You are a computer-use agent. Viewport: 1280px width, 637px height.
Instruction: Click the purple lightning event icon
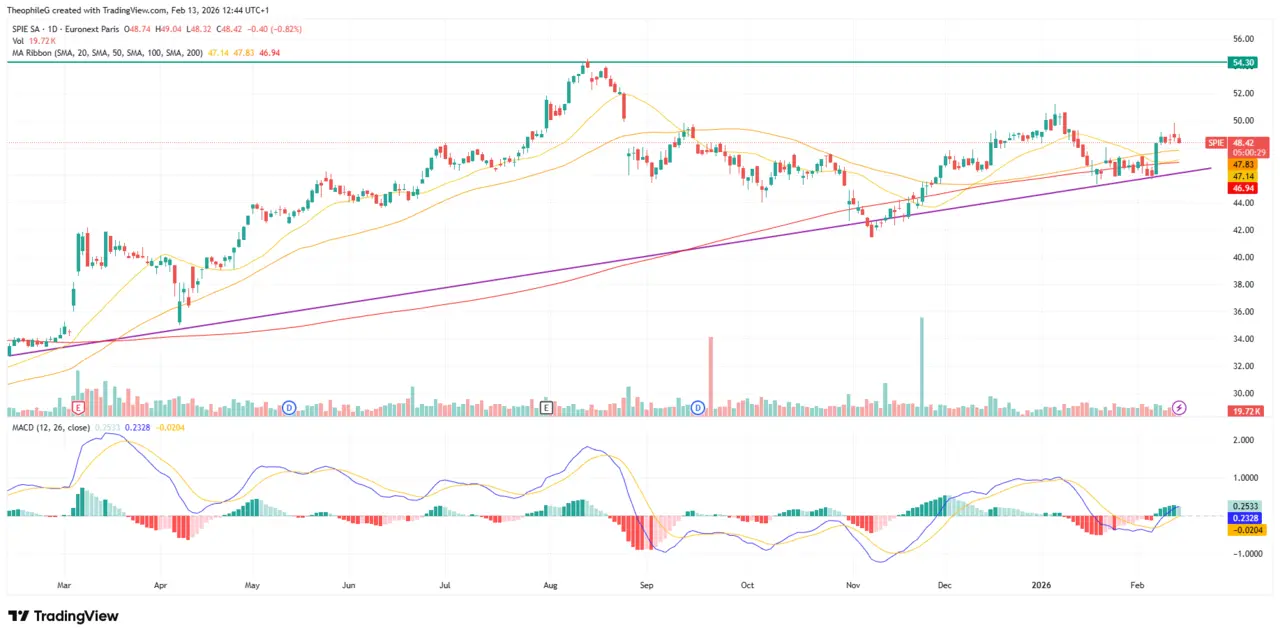coord(1179,407)
